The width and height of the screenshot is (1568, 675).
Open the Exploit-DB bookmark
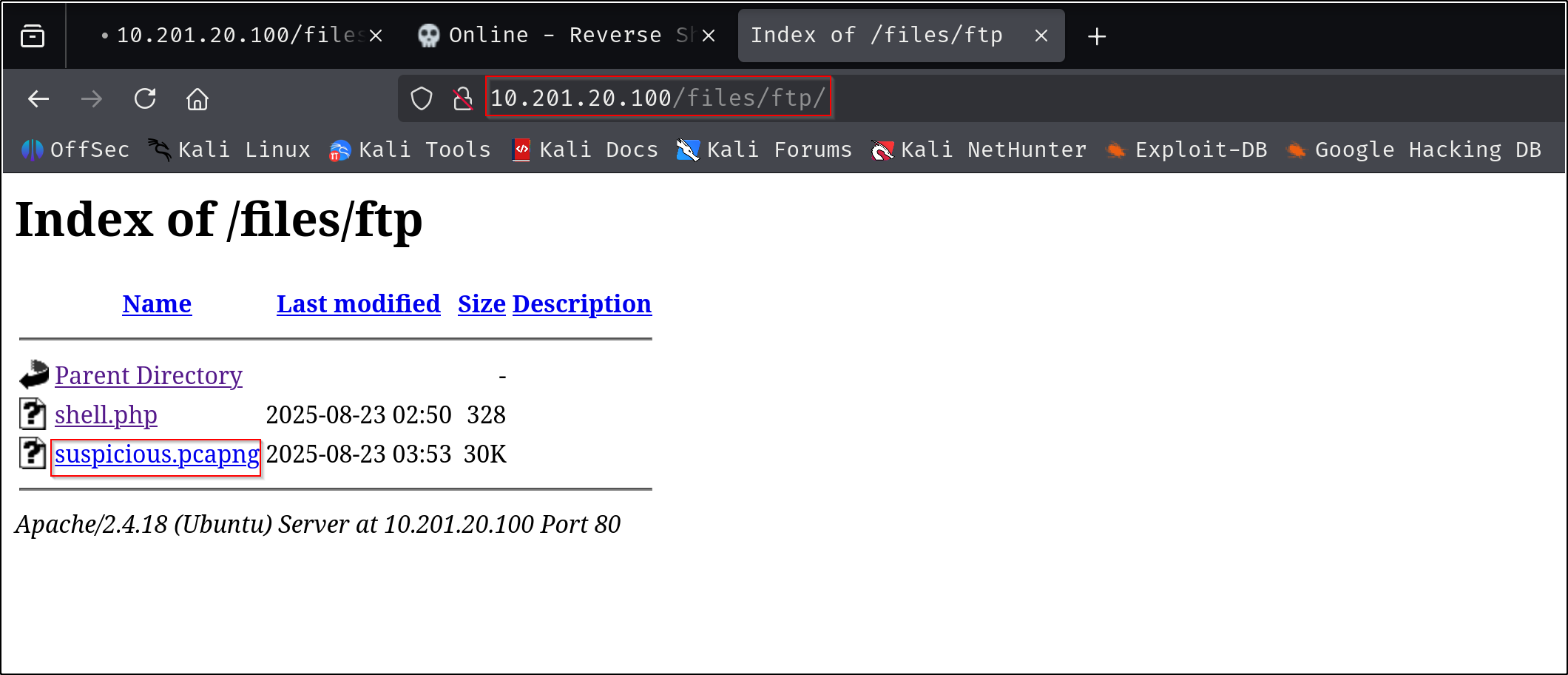(1186, 150)
